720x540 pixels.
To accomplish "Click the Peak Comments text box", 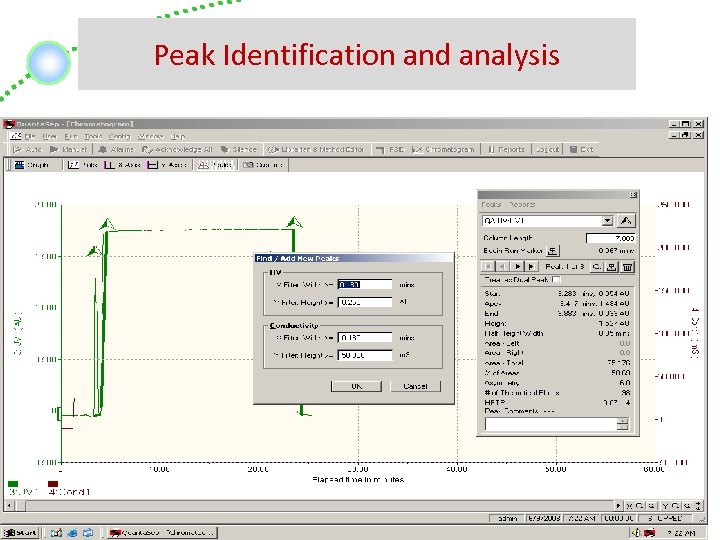I will [557, 424].
